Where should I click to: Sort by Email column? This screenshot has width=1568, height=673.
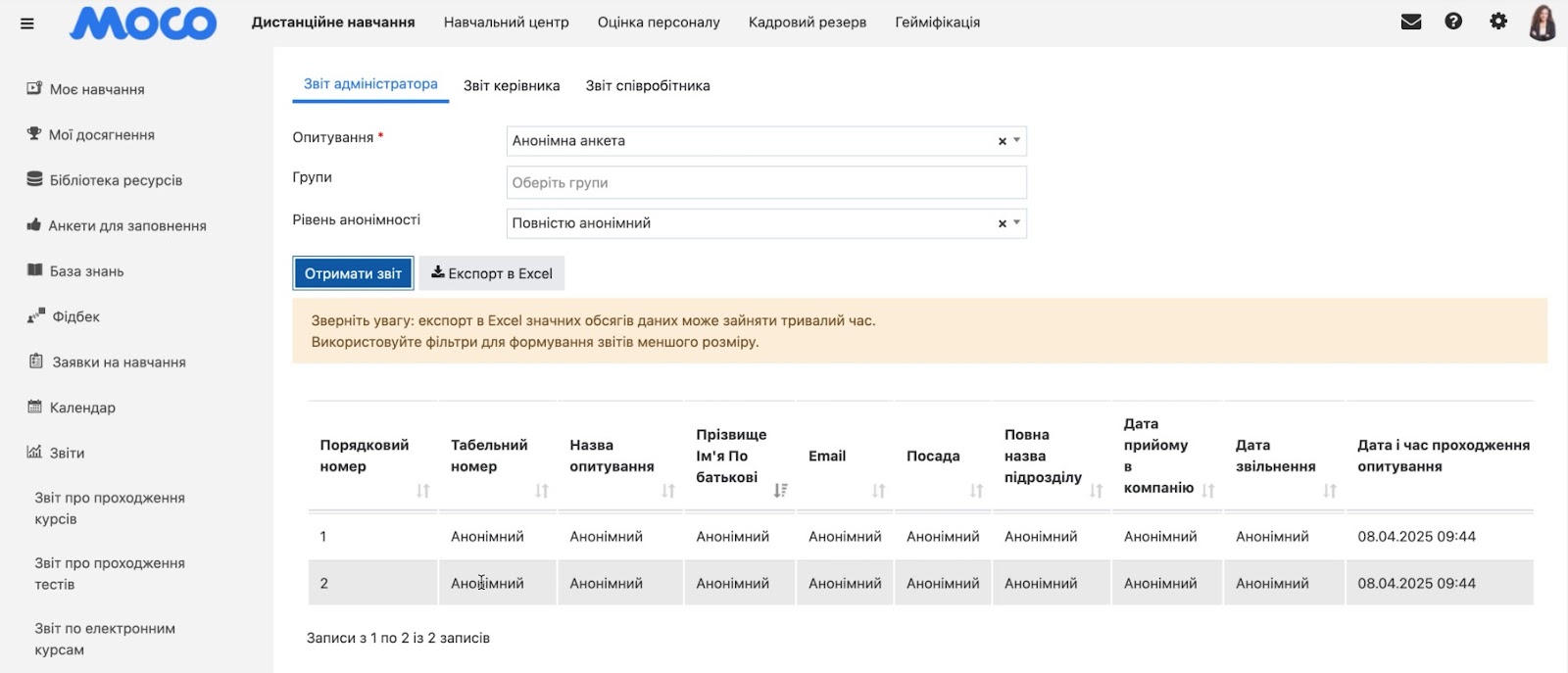pyautogui.click(x=878, y=491)
